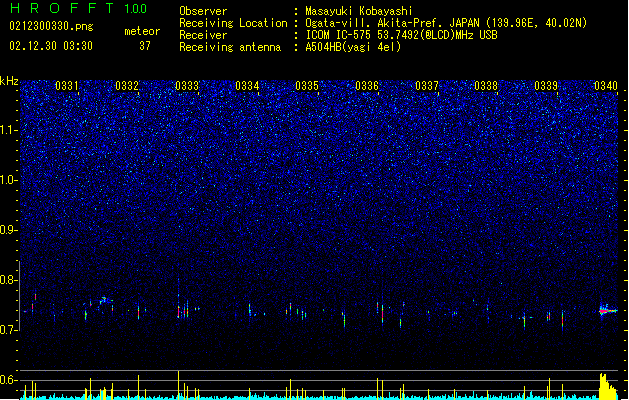Click the receiver value ICOM IC-575 53.7492 MHz USB
The height and width of the screenshot is (400, 629).
point(402,35)
